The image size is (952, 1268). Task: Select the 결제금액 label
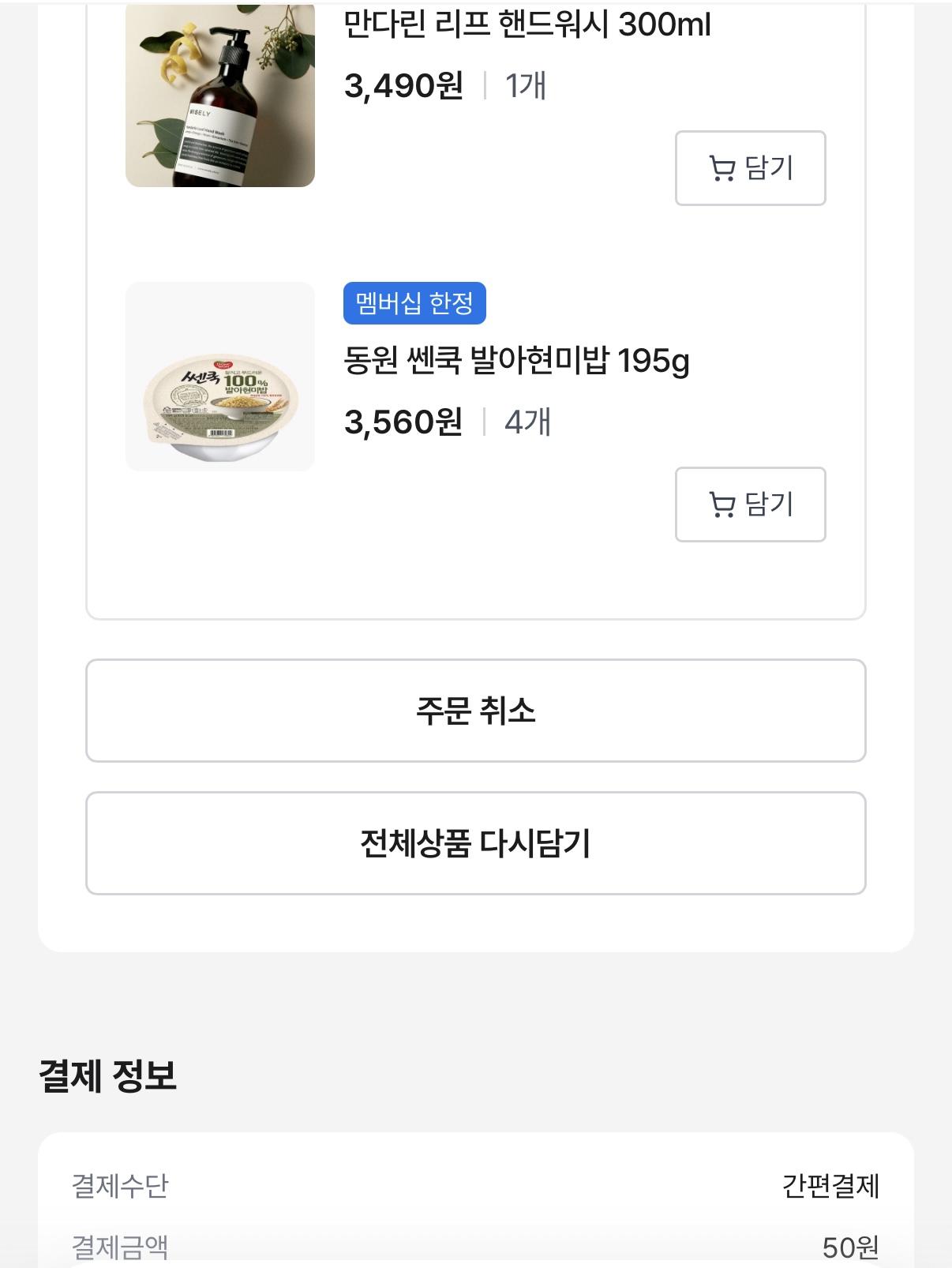120,1247
